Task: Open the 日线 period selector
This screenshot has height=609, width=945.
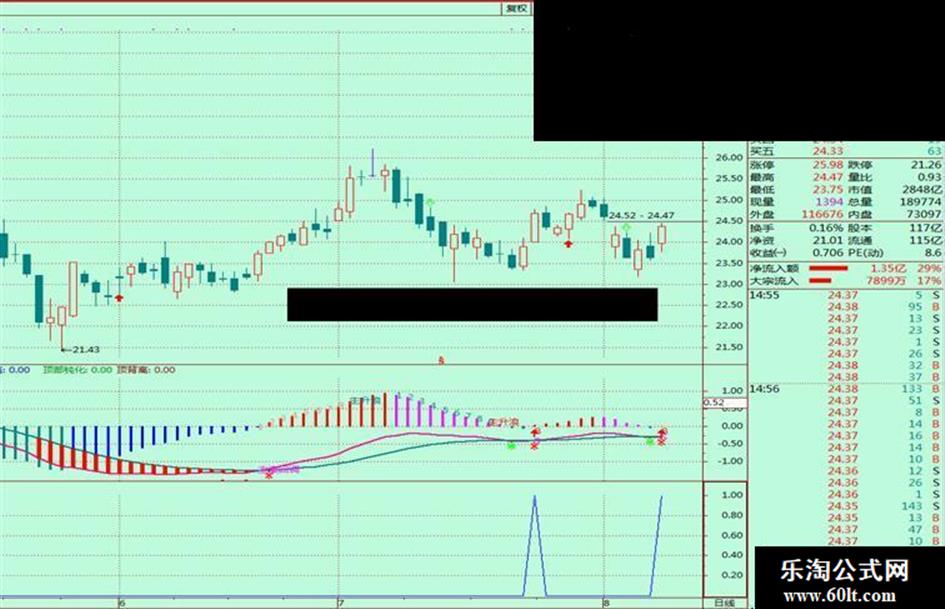Action: [x=725, y=603]
